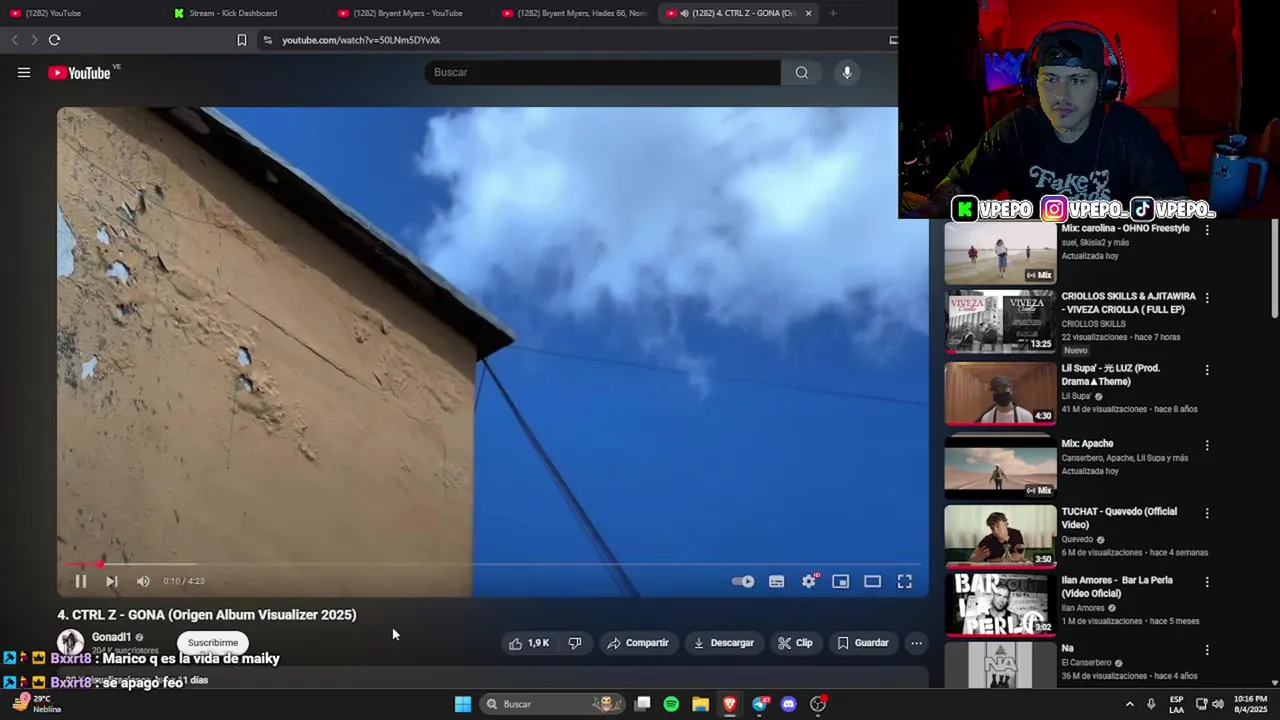Open the YouTube hamburger guide menu
Viewport: 1280px width, 720px height.
[24, 72]
